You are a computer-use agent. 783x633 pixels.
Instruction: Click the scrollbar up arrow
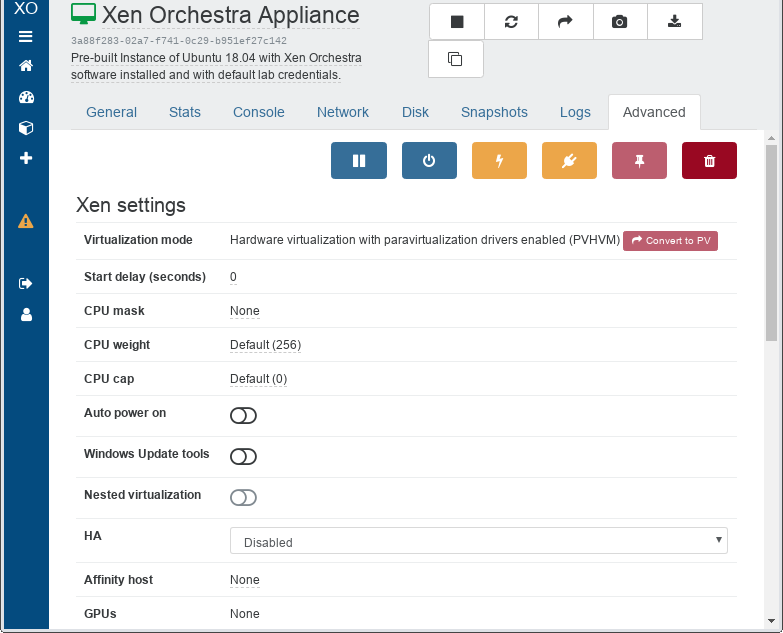coord(772,138)
